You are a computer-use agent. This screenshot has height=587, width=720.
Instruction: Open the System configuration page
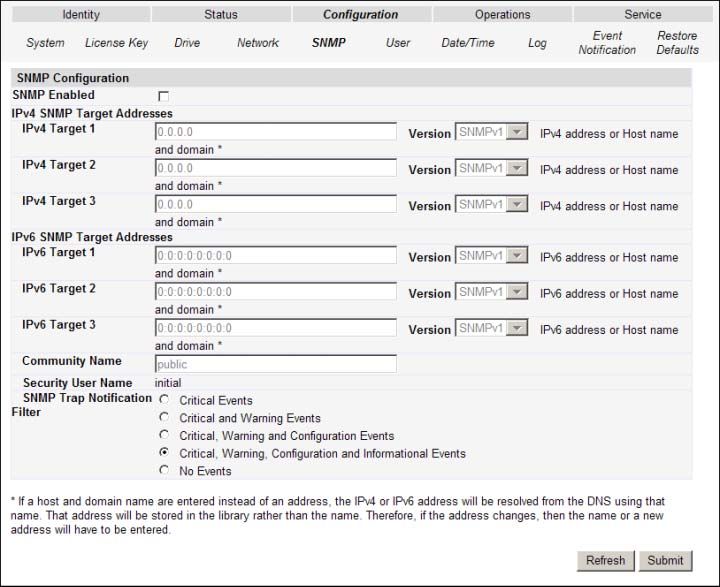pyautogui.click(x=45, y=43)
